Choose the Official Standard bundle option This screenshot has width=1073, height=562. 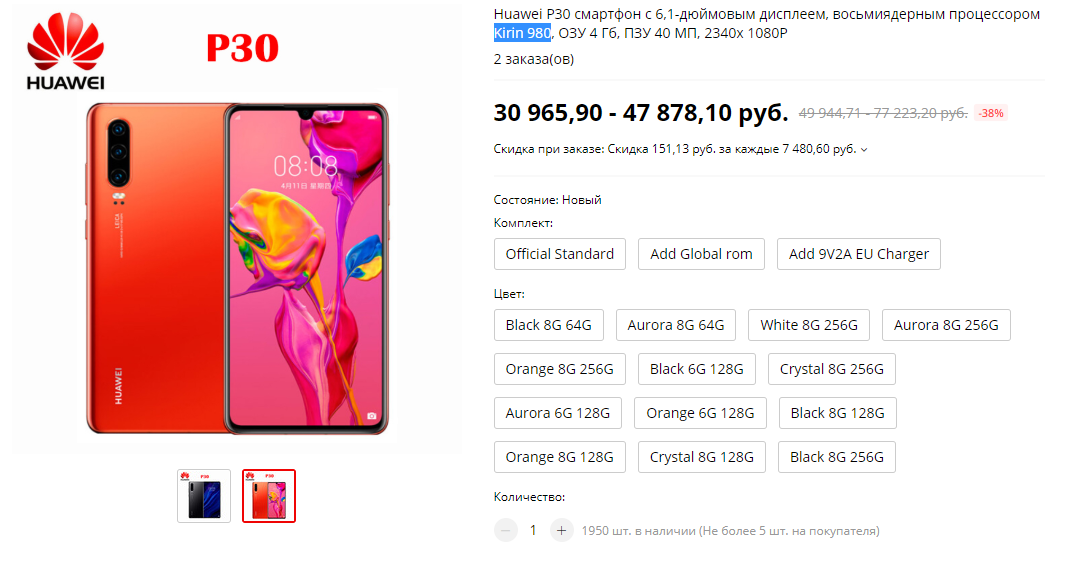tap(560, 254)
